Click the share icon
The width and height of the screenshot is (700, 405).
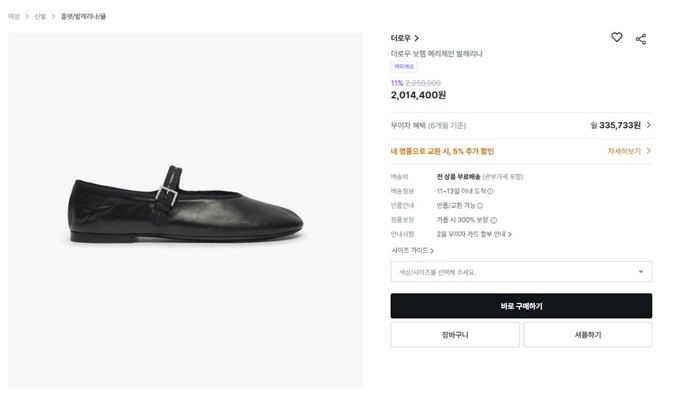641,38
